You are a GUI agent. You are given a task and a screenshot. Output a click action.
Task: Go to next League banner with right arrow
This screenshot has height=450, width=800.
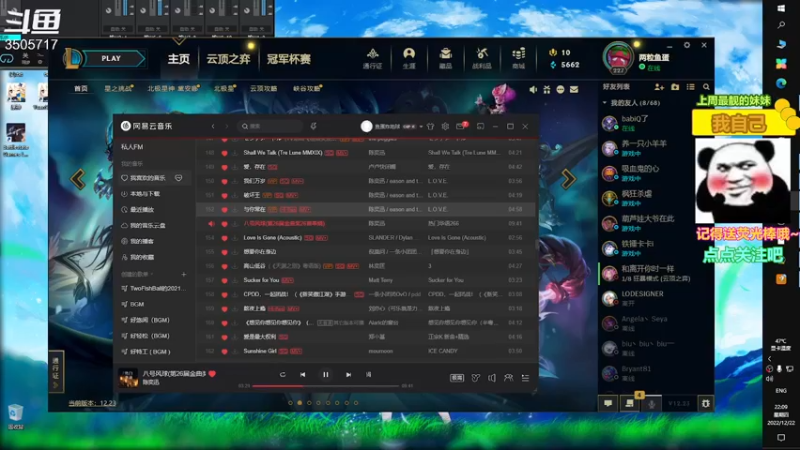(x=568, y=179)
